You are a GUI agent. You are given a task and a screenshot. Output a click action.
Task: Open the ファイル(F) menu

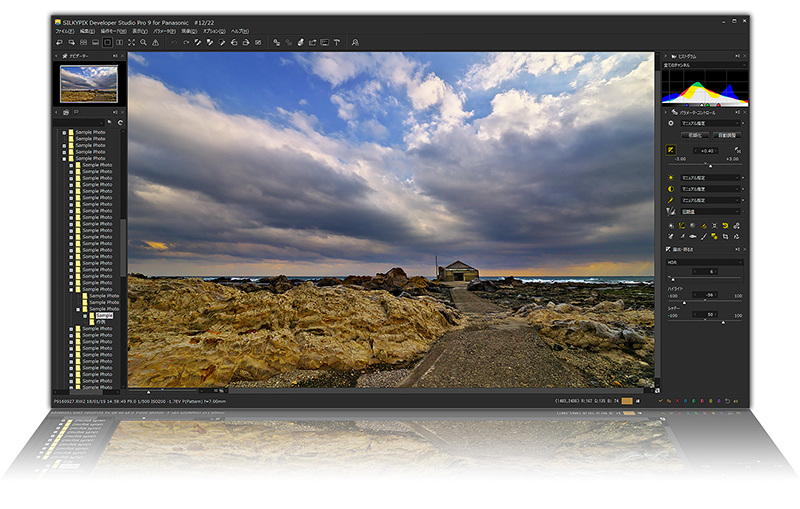tap(64, 31)
